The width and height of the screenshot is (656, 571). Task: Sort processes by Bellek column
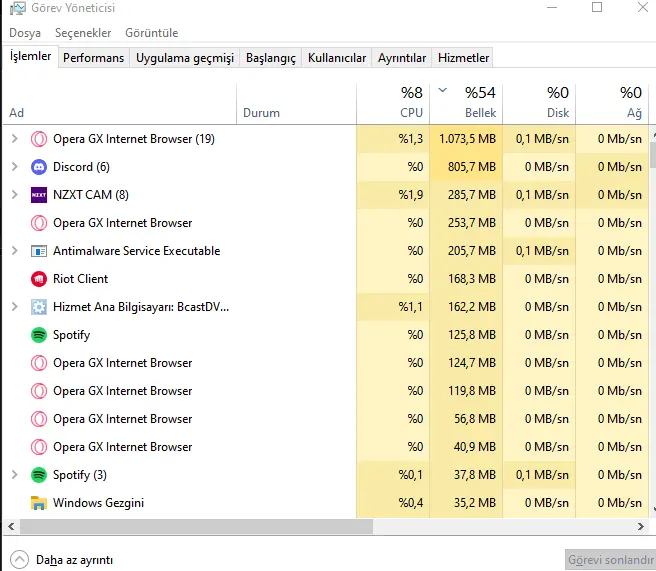(x=466, y=104)
